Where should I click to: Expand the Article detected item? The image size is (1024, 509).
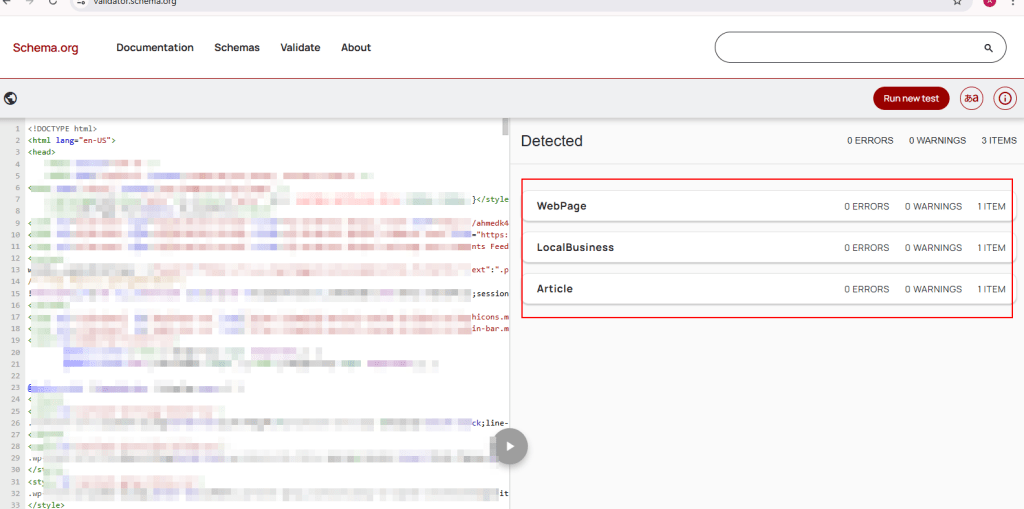[769, 289]
